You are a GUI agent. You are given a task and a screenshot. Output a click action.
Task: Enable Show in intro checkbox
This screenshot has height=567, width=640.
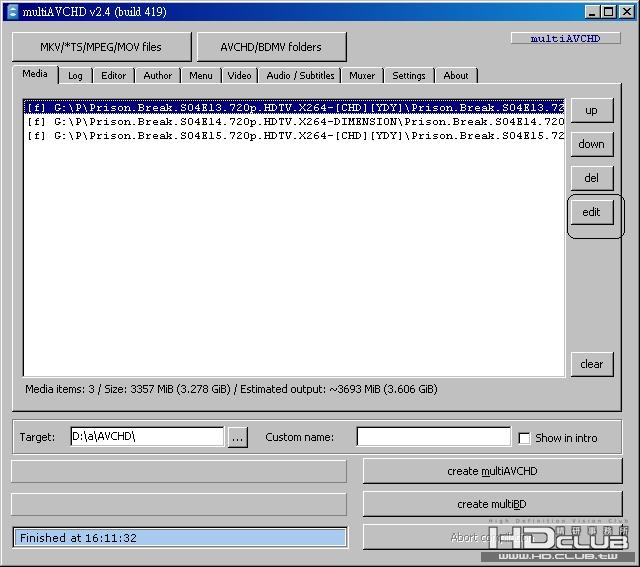coord(524,438)
